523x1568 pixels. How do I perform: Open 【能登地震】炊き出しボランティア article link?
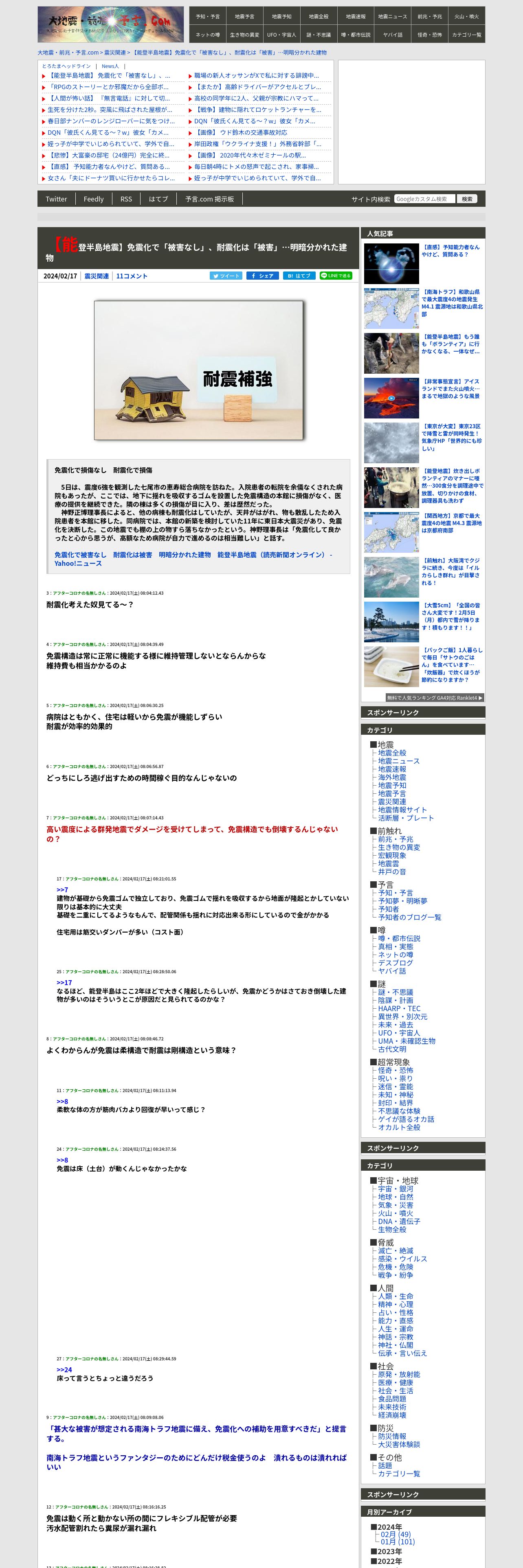(453, 486)
